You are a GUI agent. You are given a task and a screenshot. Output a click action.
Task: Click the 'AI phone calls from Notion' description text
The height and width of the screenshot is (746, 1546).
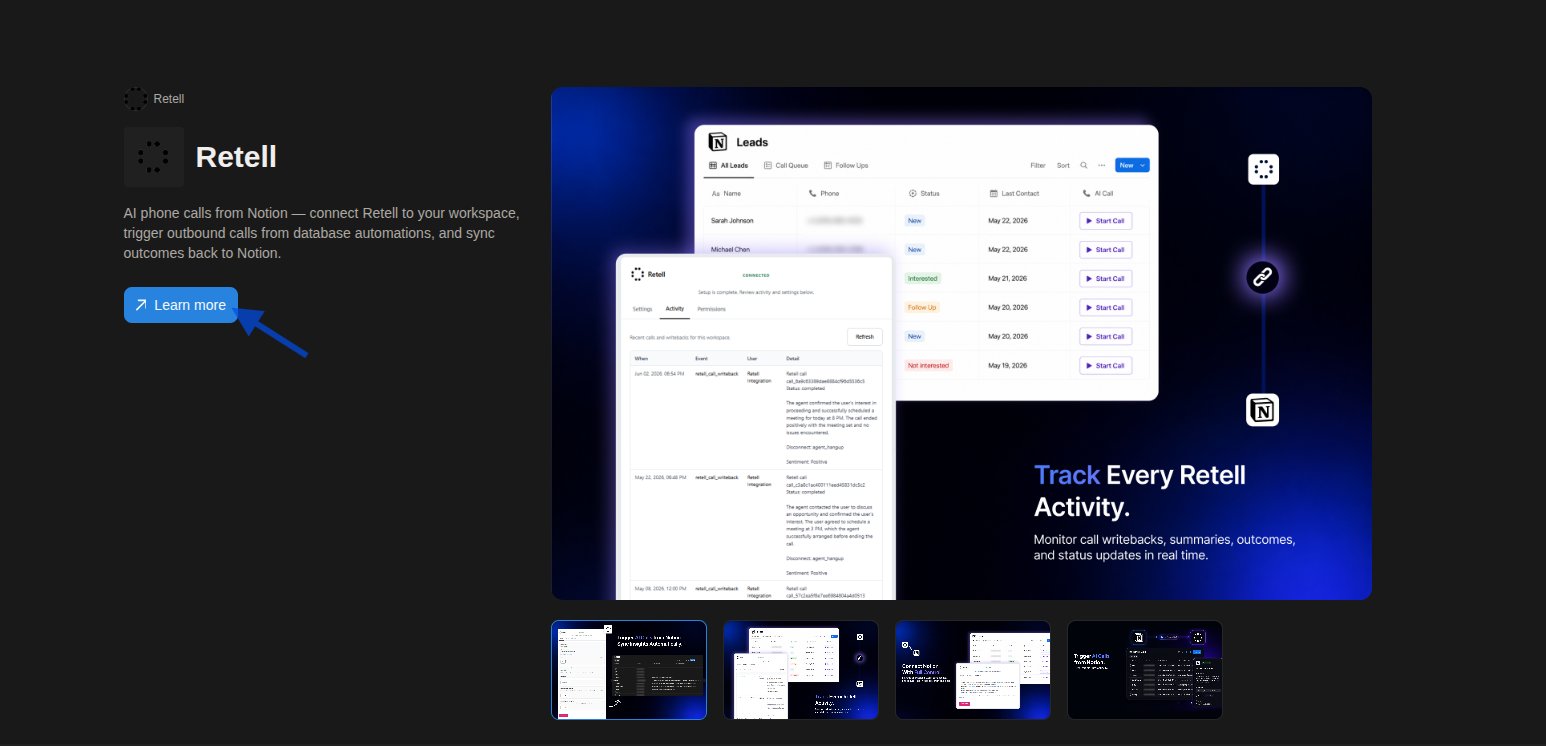pos(321,234)
